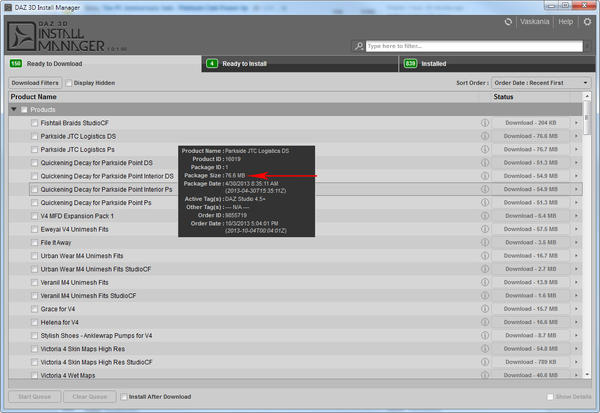This screenshot has width=600, height=413.
Task: Show info for Urban Wear M4 Unimesh Fits StudioCF
Action: click(x=485, y=269)
